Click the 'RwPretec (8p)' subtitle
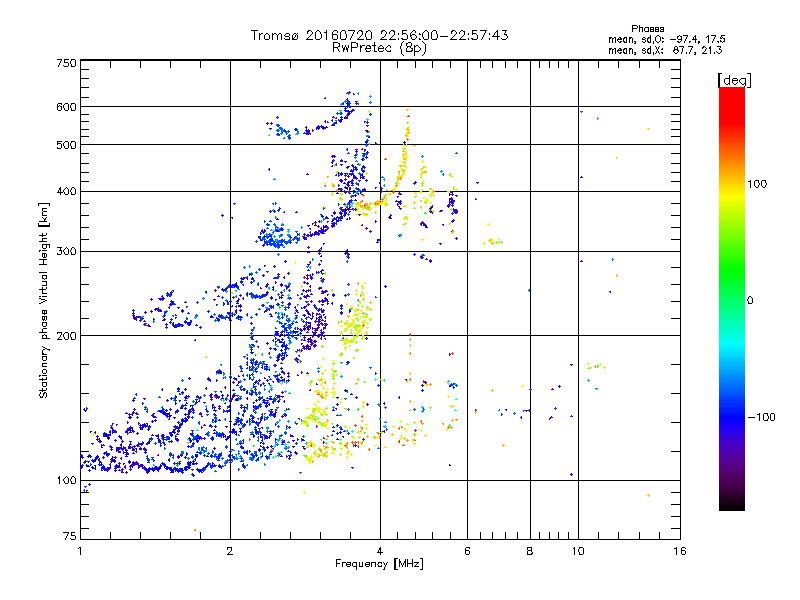 (379, 48)
